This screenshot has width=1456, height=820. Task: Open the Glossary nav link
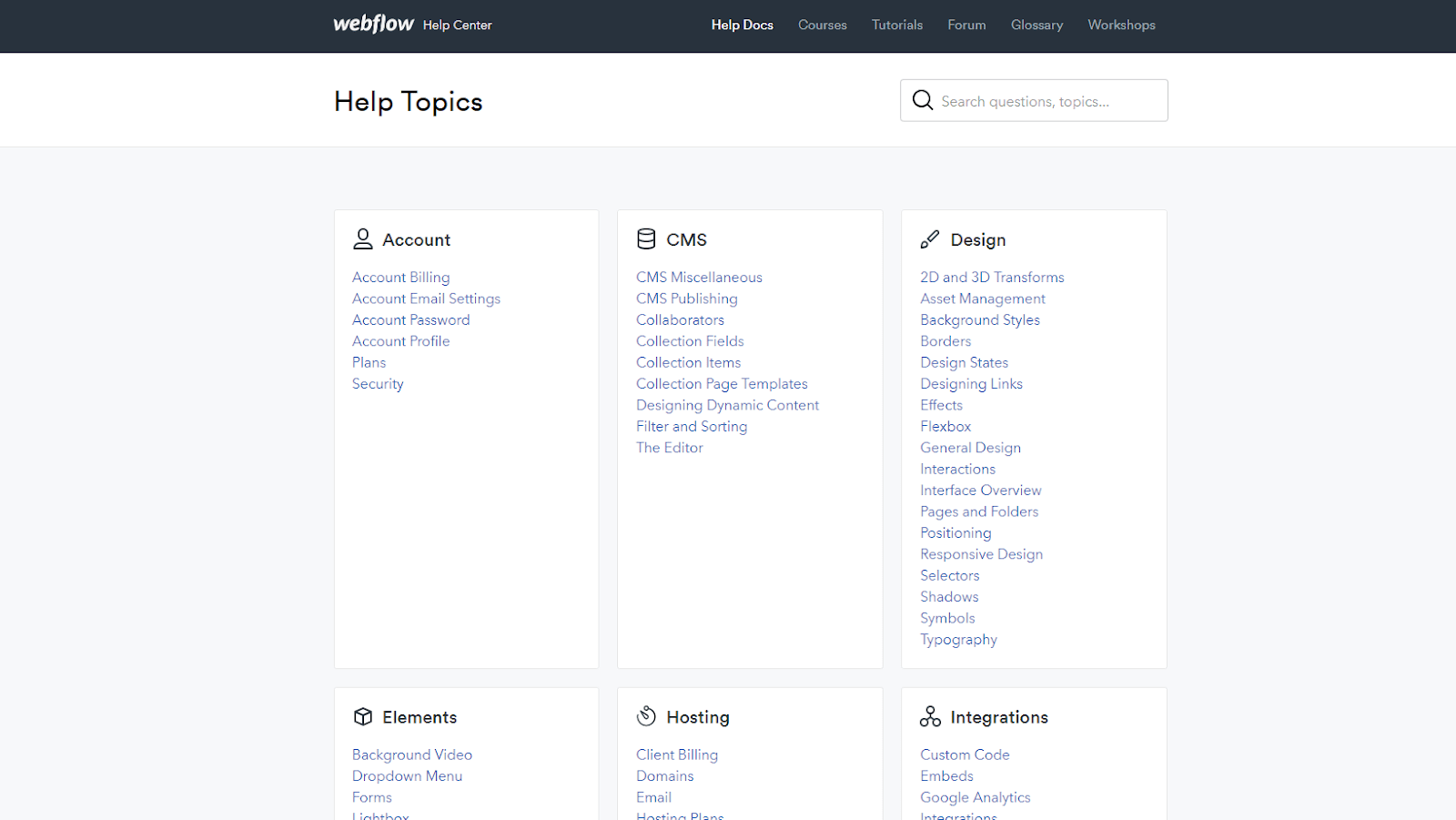click(1036, 25)
